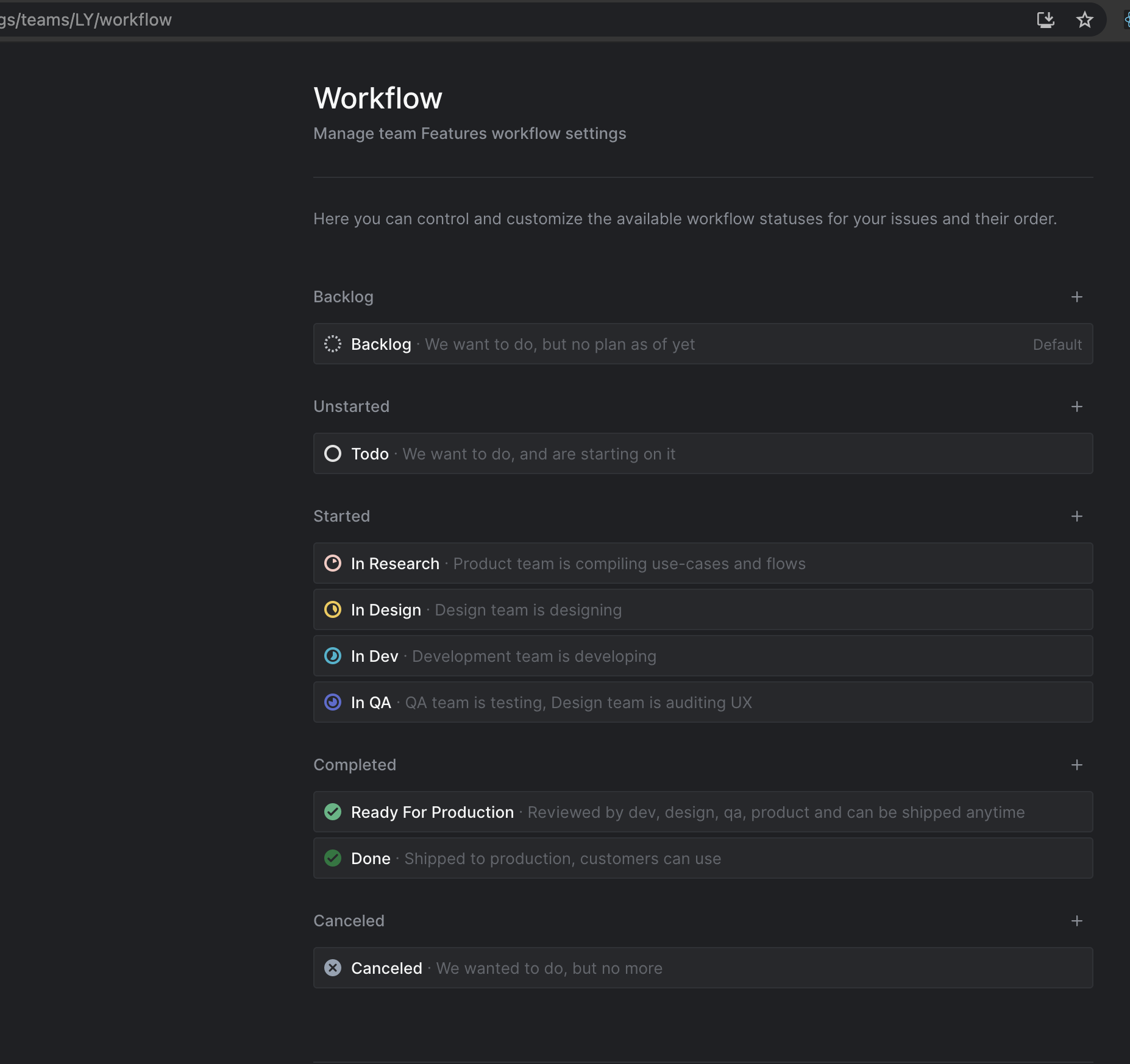Click the Canceled status description text
The image size is (1130, 1064).
click(549, 968)
